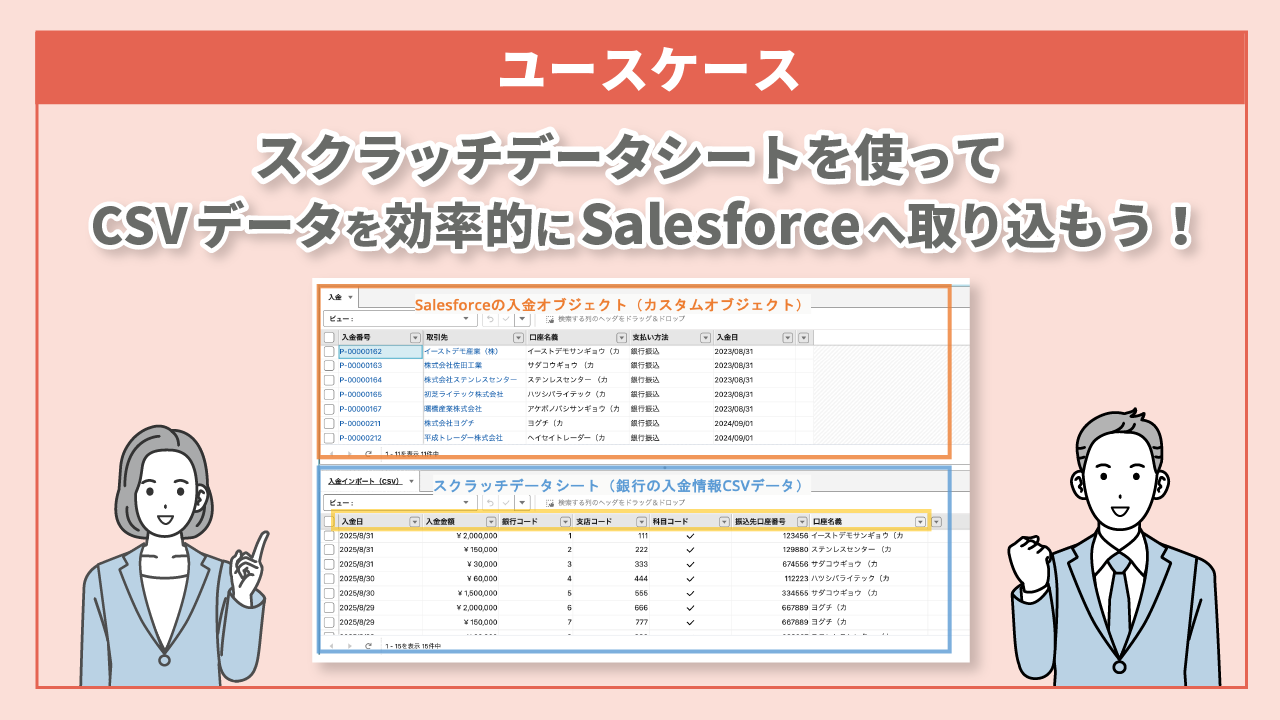Open the dropdown arrow on the 入金インポート（CSV） tab
Viewport: 1280px width, 720px height.
411,481
